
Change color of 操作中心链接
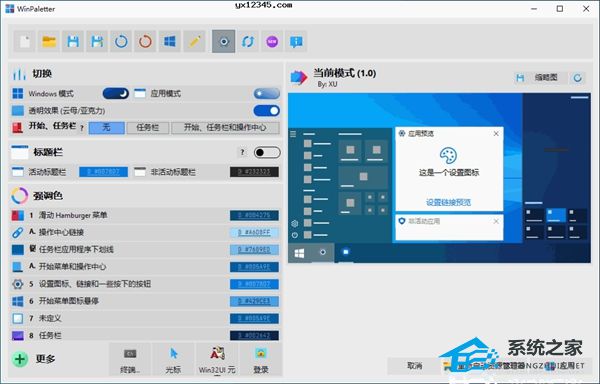pyautogui.click(x=254, y=233)
